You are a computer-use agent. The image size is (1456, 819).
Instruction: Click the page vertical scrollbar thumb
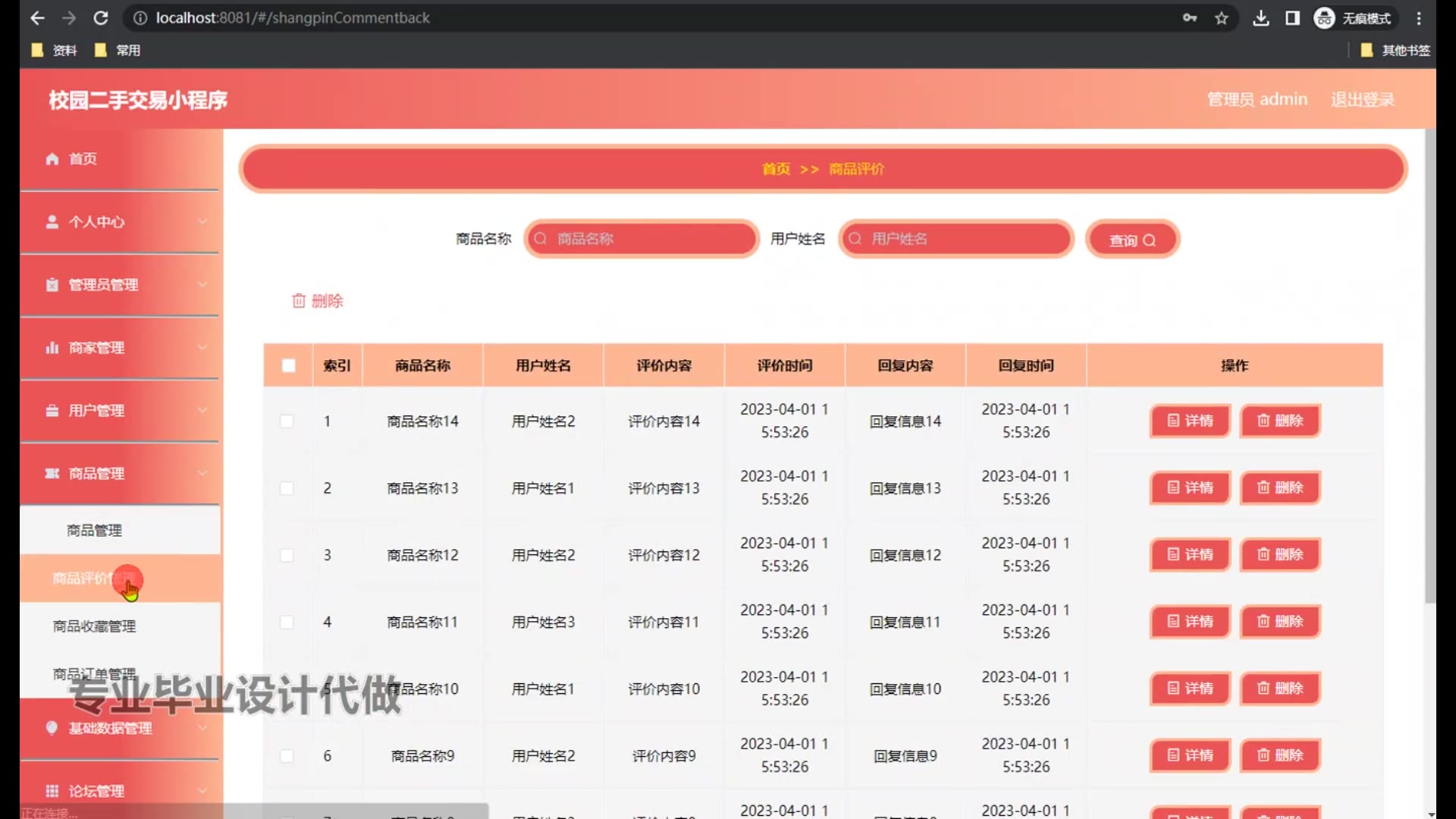pos(1429,364)
